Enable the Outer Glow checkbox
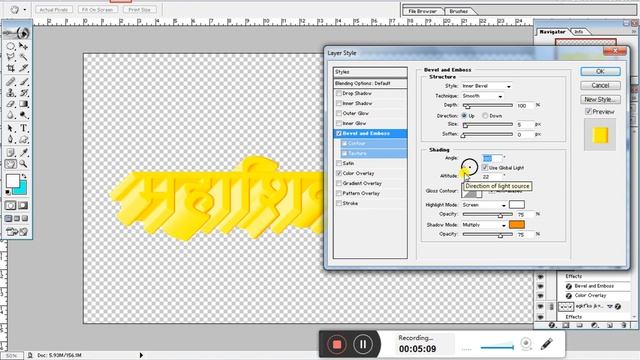Image resolution: width=640 pixels, height=360 pixels. [x=338, y=113]
